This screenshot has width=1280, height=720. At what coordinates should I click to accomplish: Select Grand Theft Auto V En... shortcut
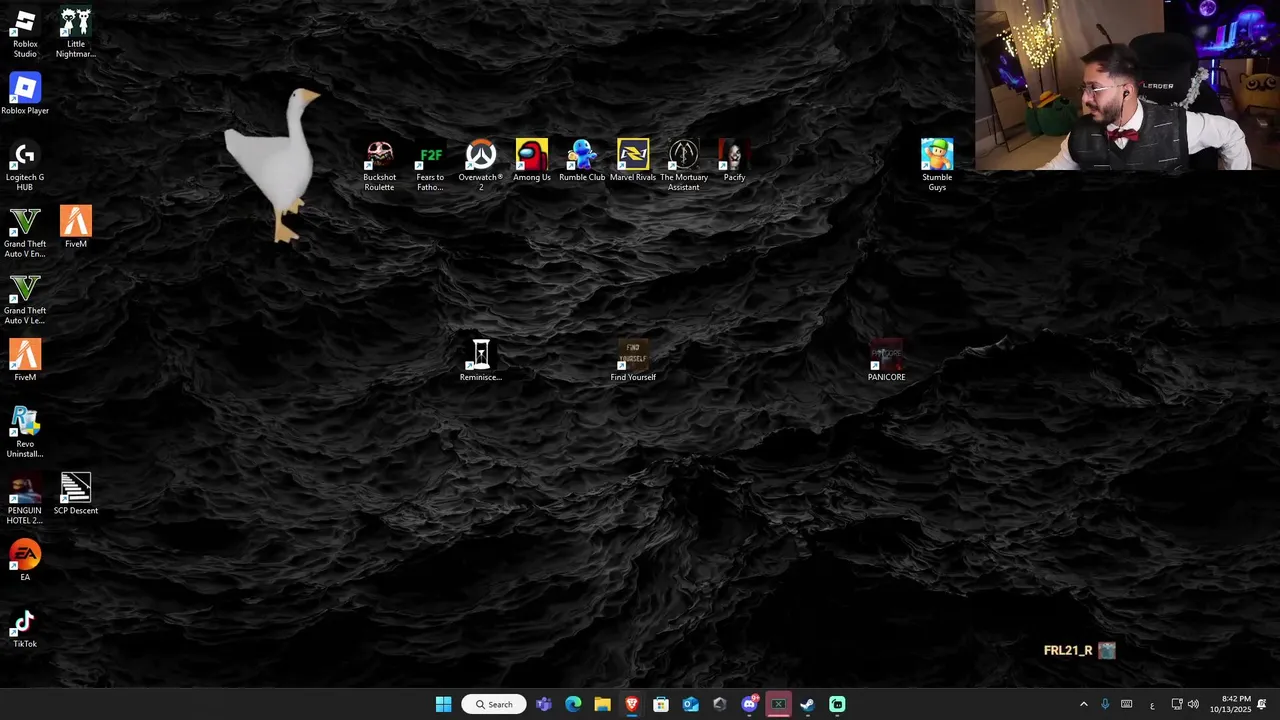[x=25, y=233]
